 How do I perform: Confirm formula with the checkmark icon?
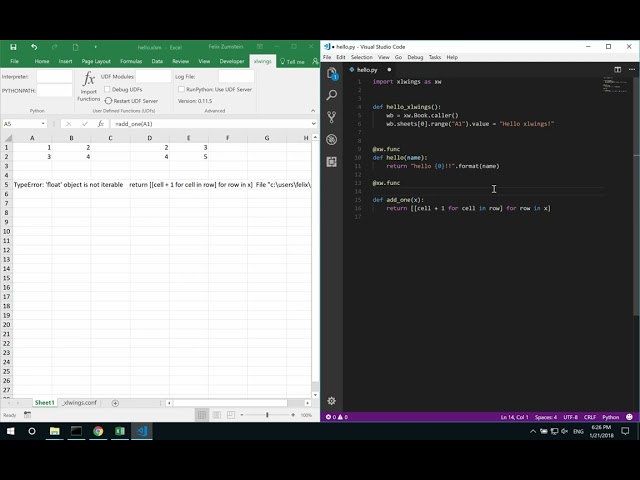pos(85,124)
